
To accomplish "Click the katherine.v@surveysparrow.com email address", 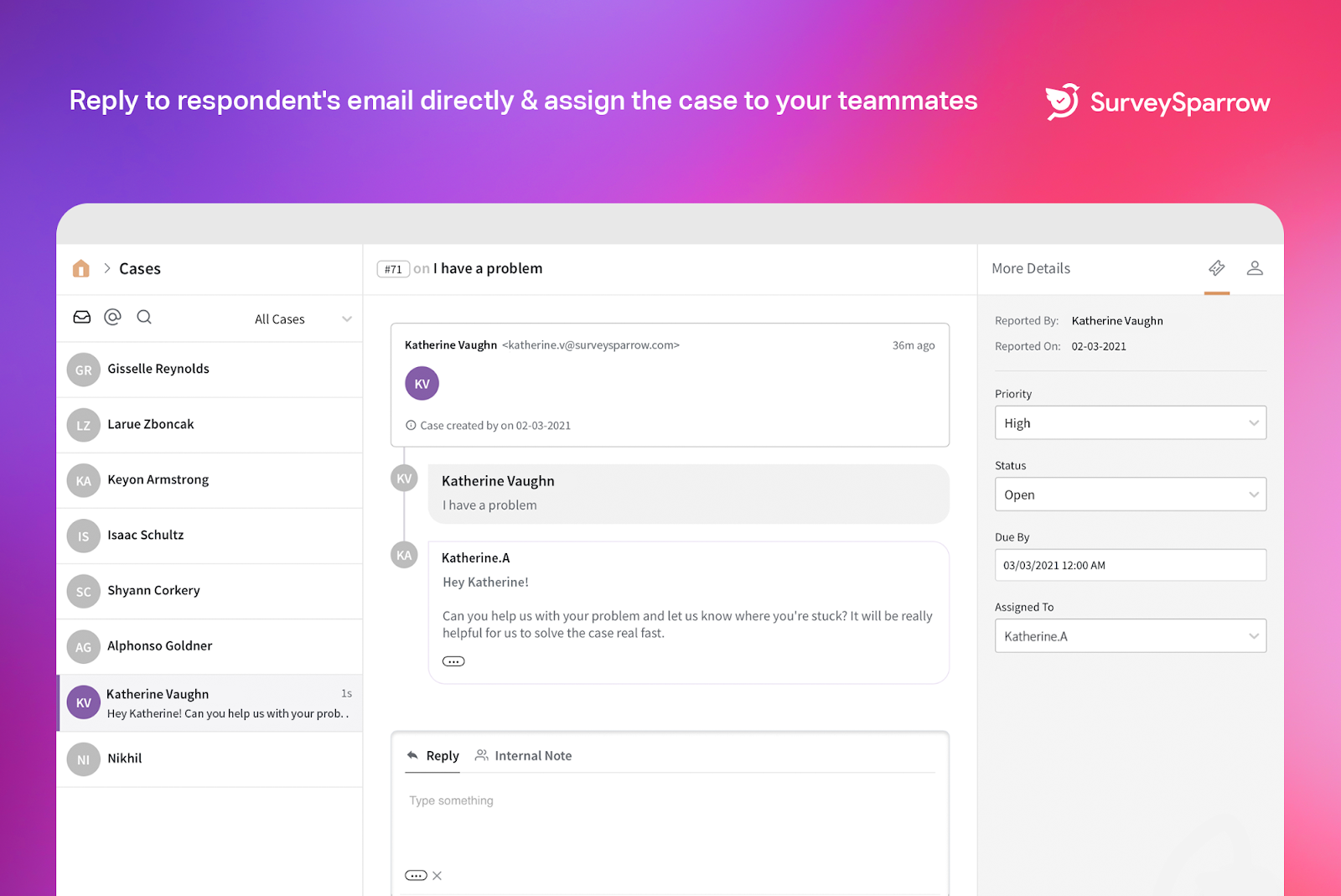I will tap(591, 344).
